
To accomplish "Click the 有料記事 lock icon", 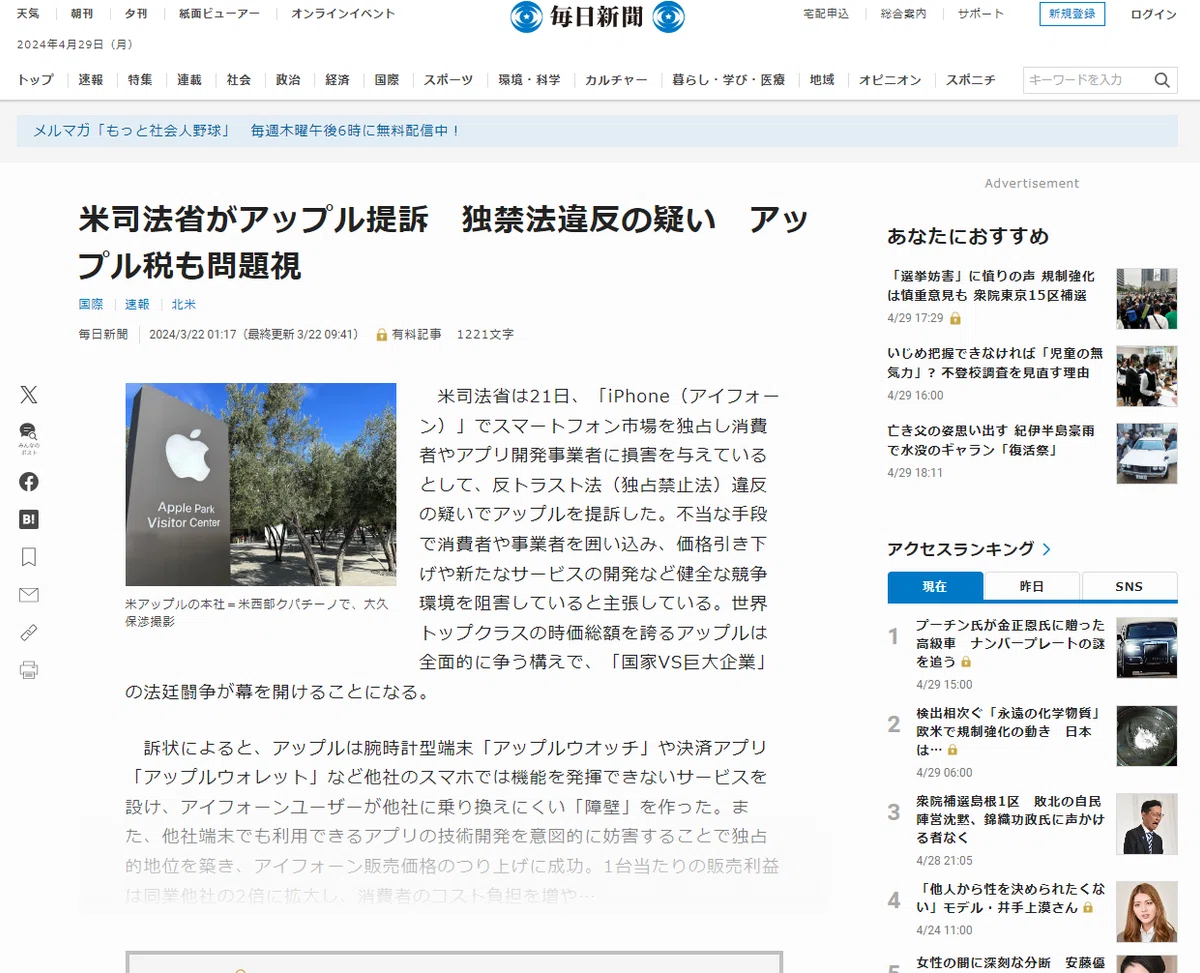I will (382, 335).
